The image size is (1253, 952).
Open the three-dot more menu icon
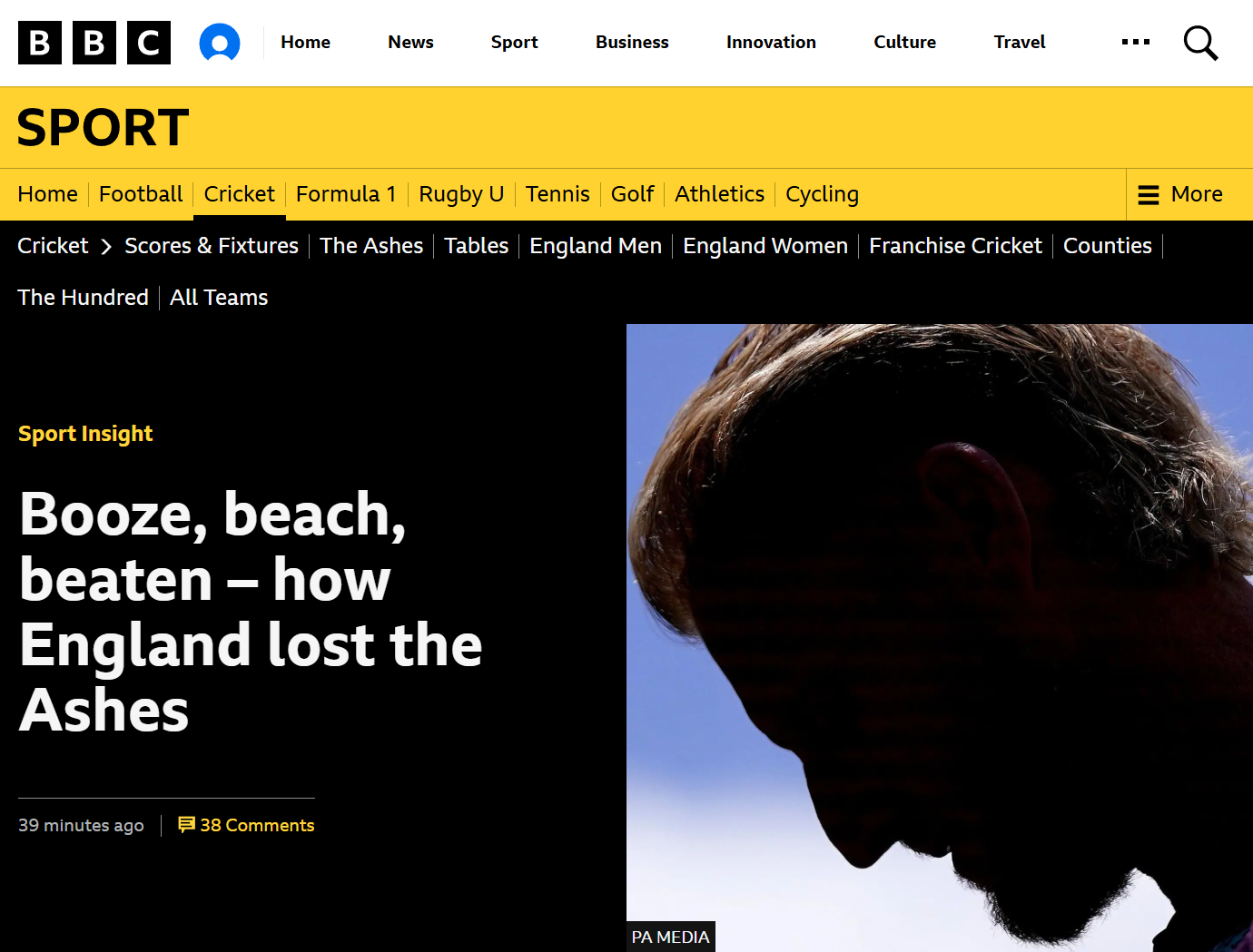(1136, 42)
